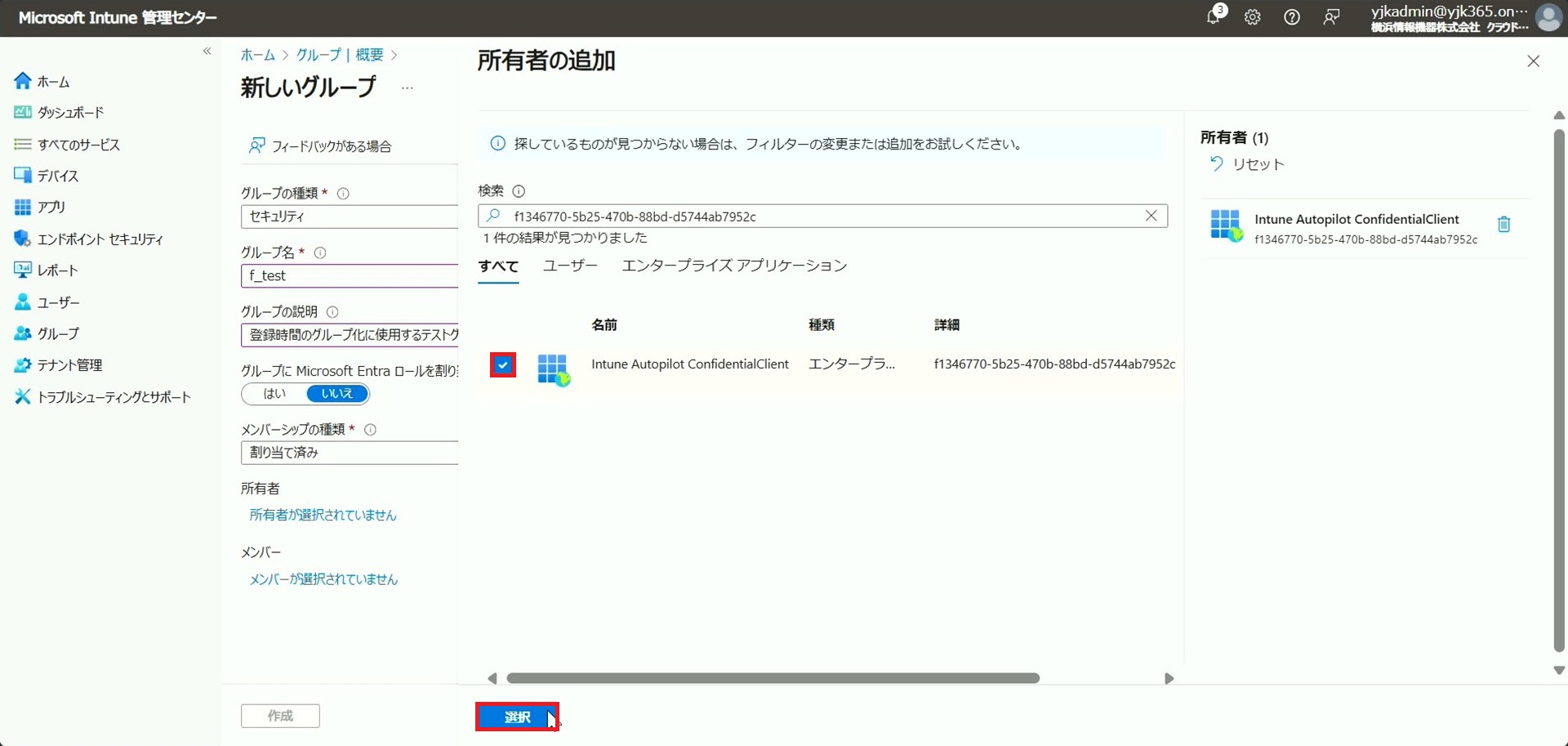This screenshot has height=746, width=1568.
Task: Click the 1 件の結果が見つかりました text
Action: pos(565,238)
